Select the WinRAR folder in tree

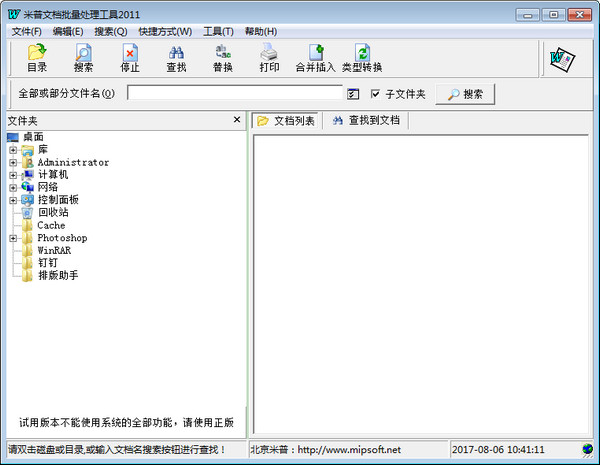tap(54, 251)
